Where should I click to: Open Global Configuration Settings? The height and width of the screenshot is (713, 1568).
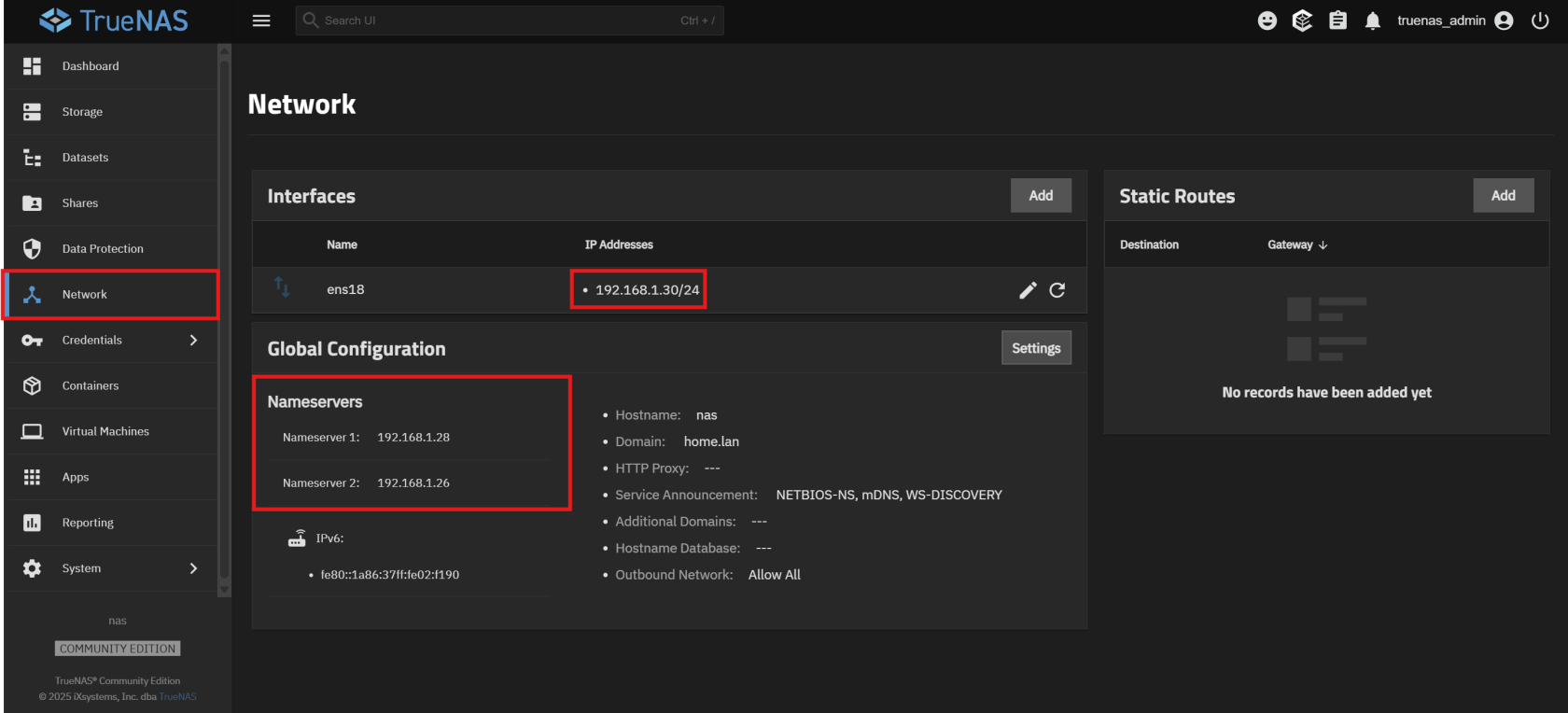click(1036, 348)
